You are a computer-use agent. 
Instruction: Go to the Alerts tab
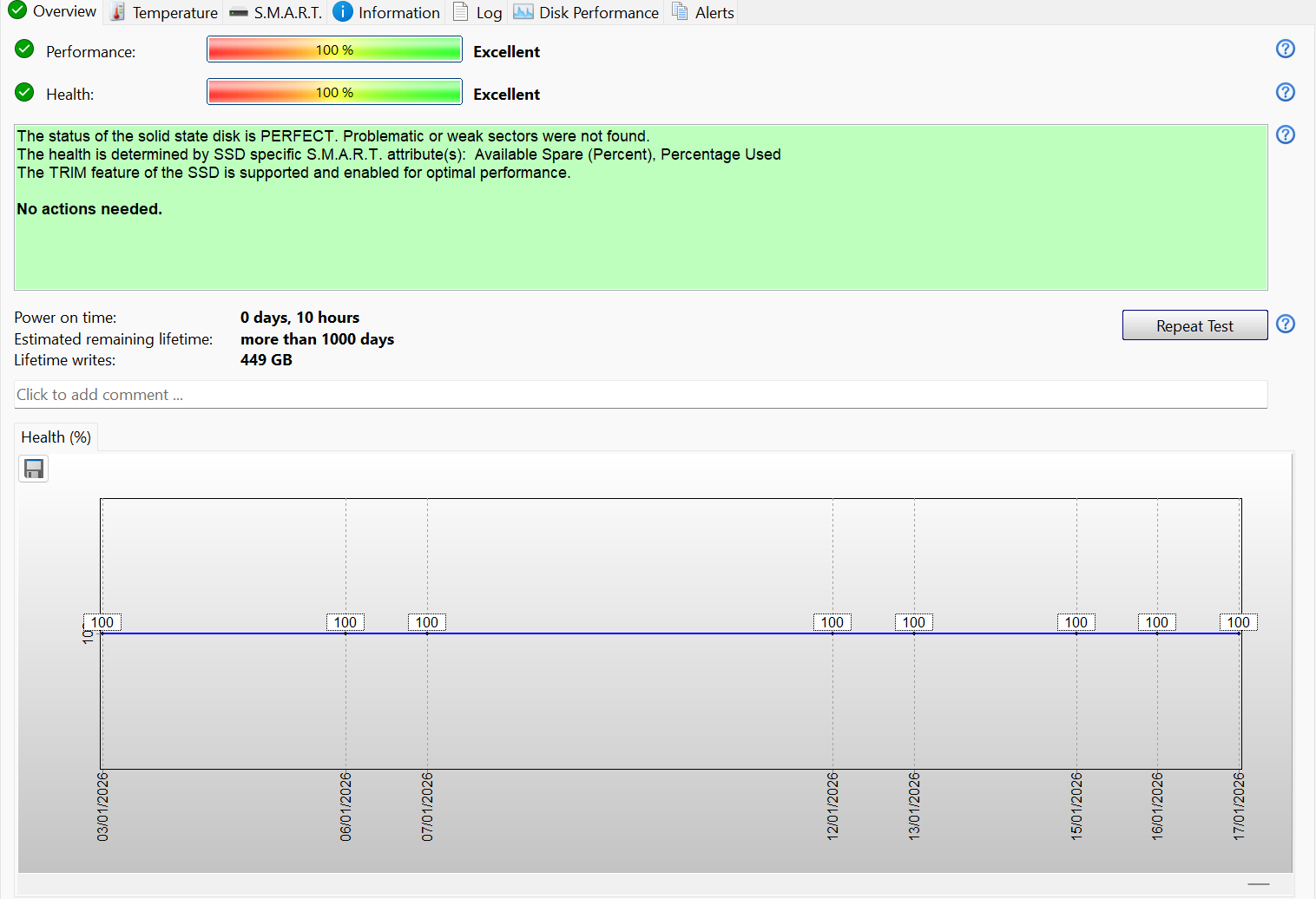click(x=703, y=12)
